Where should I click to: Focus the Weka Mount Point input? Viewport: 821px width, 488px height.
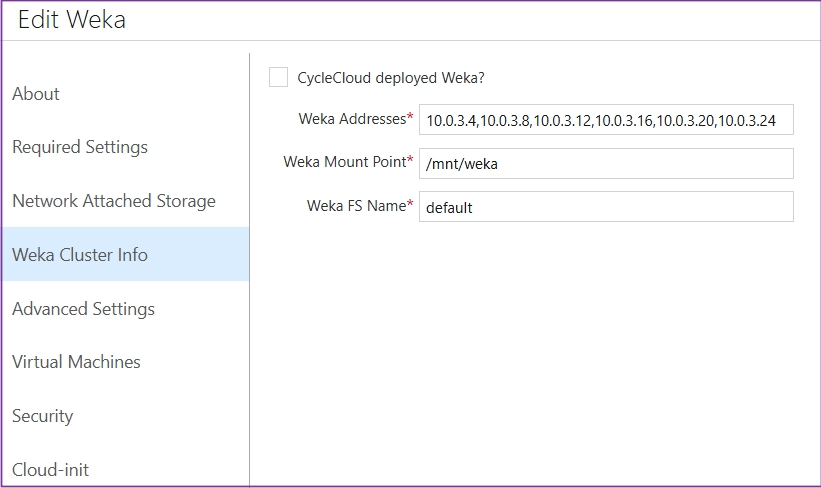pyautogui.click(x=605, y=164)
